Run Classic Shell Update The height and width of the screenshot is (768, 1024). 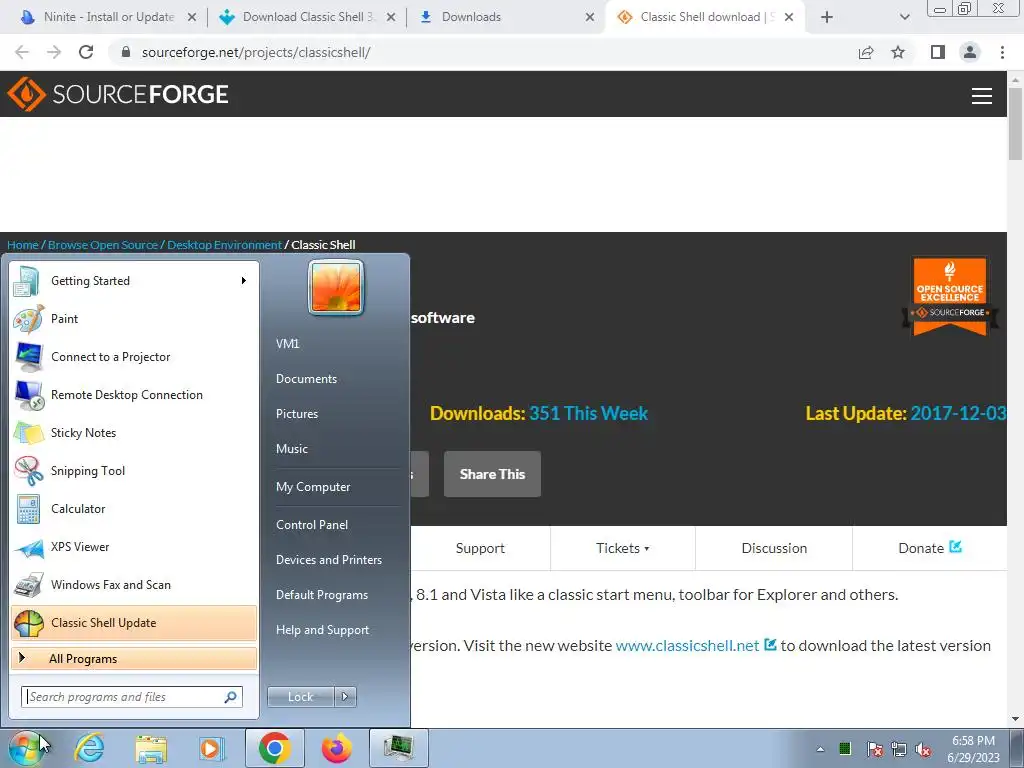click(134, 622)
